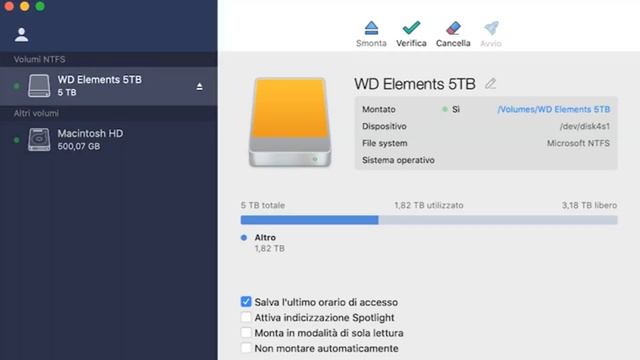Click the WD Elements 5TB title heading

[x=415, y=84]
